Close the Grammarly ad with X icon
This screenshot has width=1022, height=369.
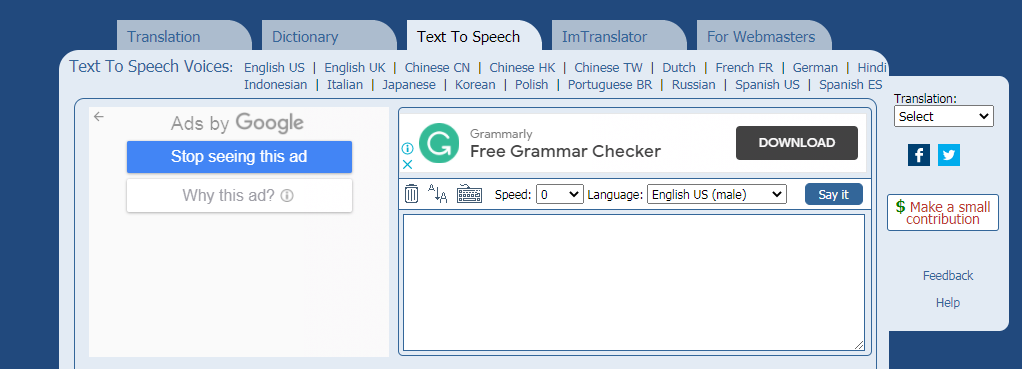[x=408, y=164]
